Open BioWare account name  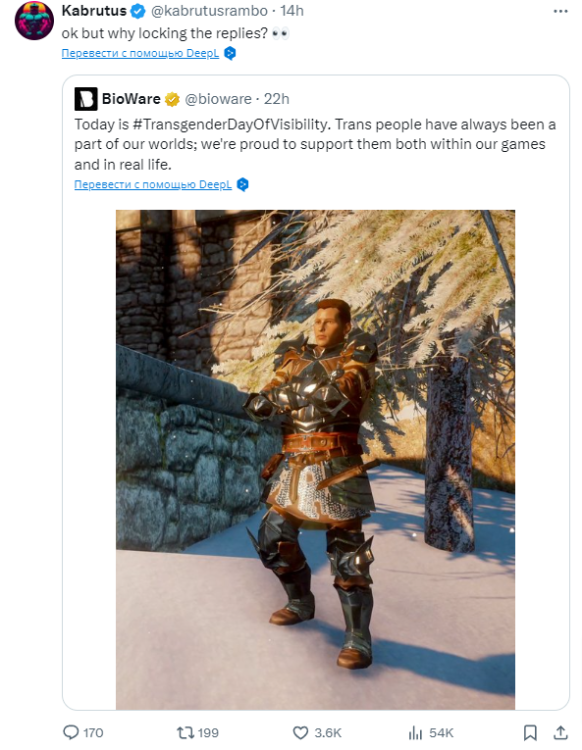pos(131,99)
